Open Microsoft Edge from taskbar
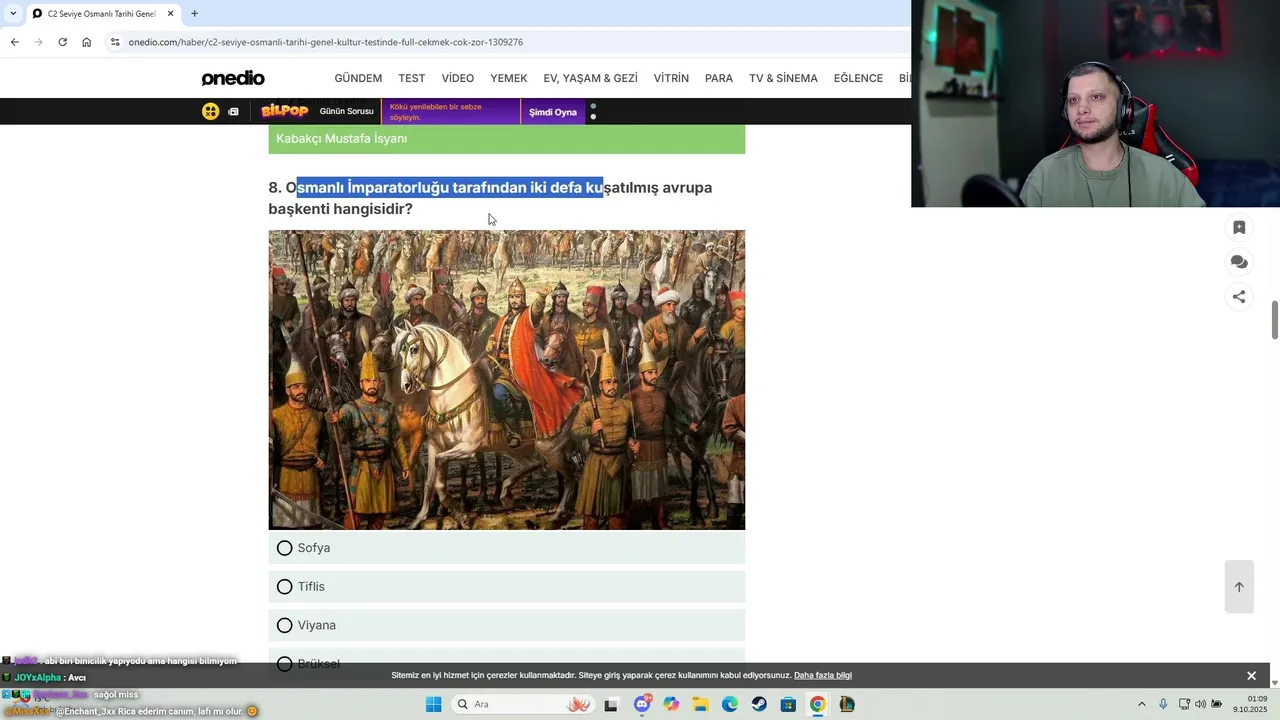Screen dimensions: 1280x720 (730, 704)
